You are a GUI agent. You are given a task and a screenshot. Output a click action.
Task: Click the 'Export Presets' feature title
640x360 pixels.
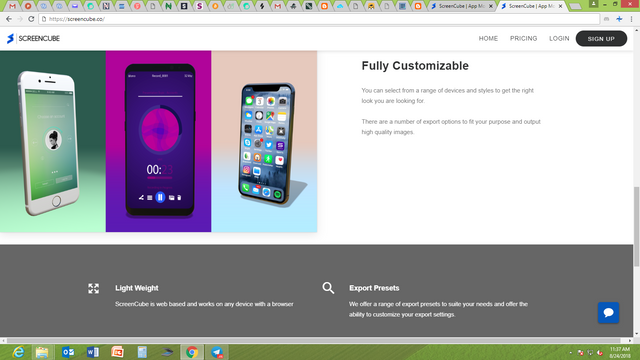[374, 288]
